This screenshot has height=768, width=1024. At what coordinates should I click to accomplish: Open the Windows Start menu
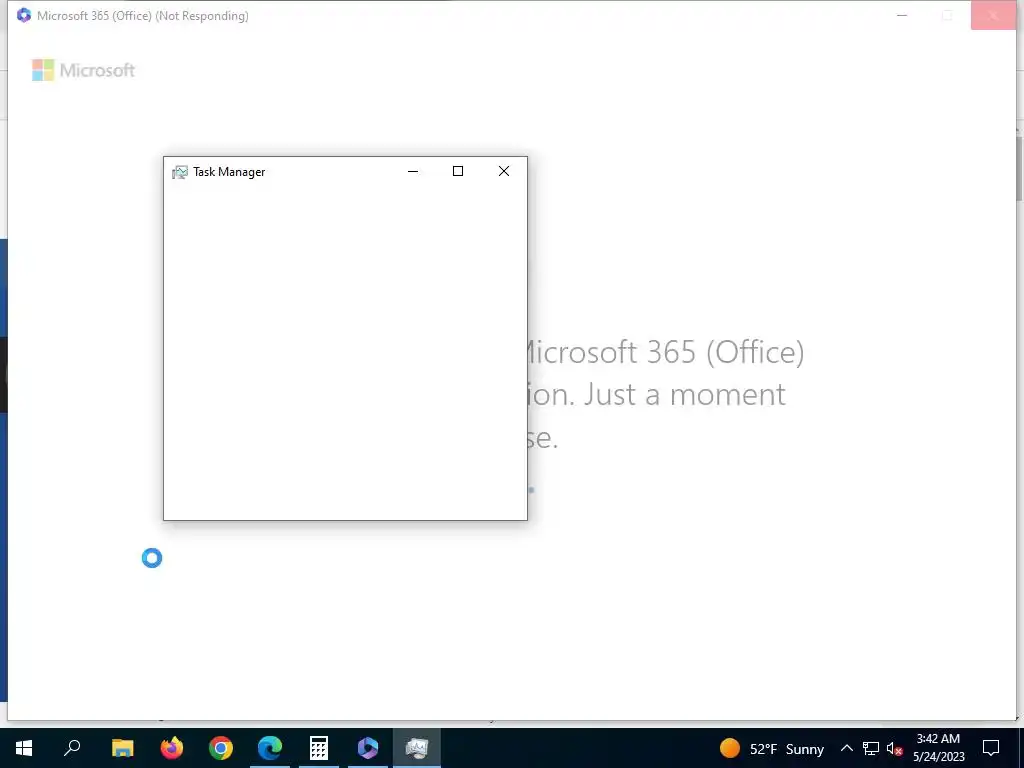click(24, 748)
